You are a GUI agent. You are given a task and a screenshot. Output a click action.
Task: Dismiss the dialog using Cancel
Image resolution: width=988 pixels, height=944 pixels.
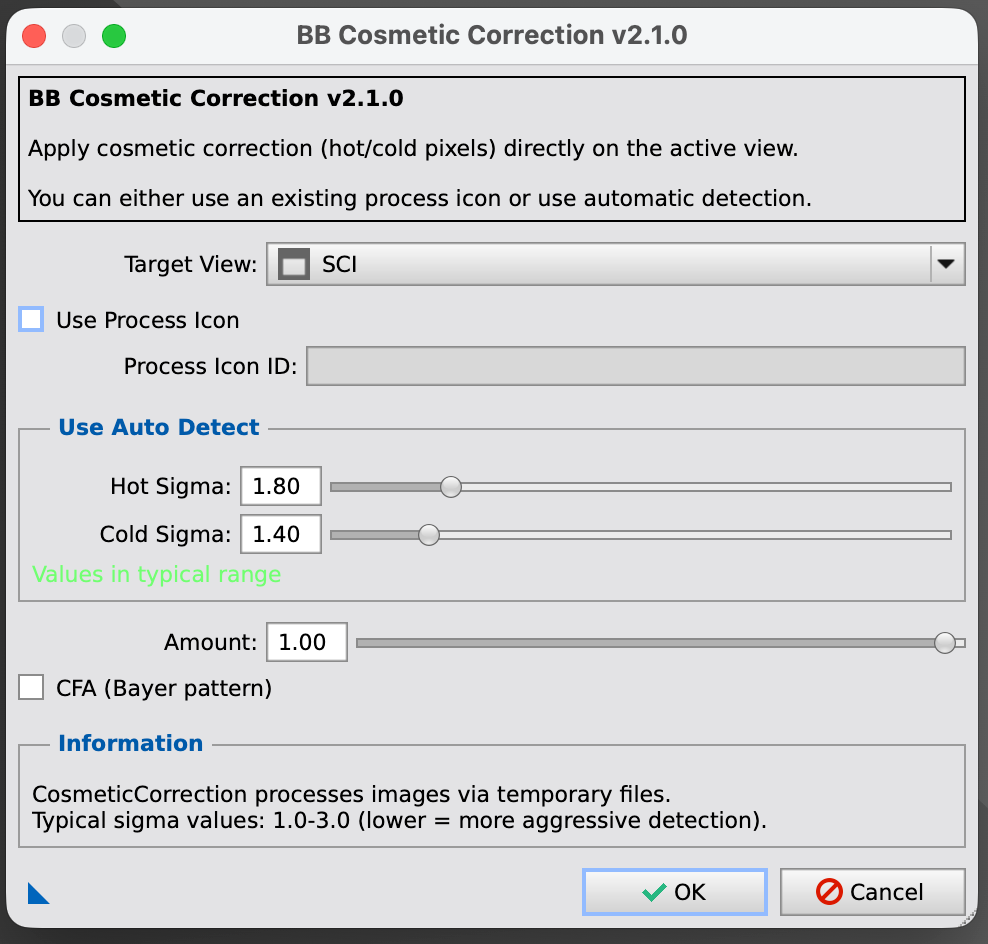872,891
